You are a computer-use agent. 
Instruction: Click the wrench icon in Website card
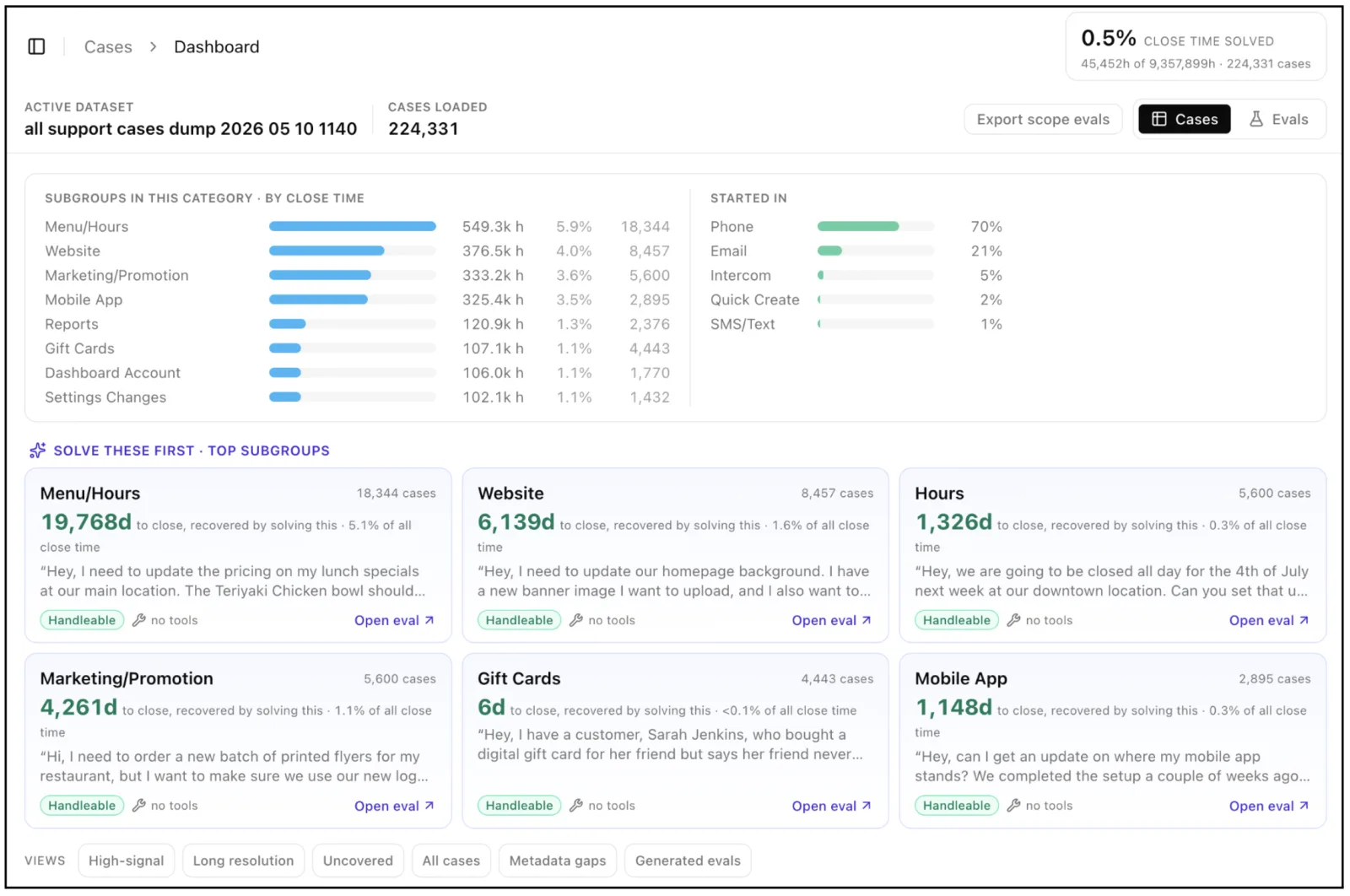tap(576, 620)
